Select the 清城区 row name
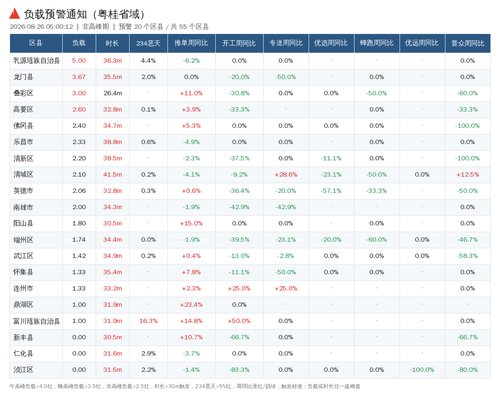500x402 pixels. point(23,175)
